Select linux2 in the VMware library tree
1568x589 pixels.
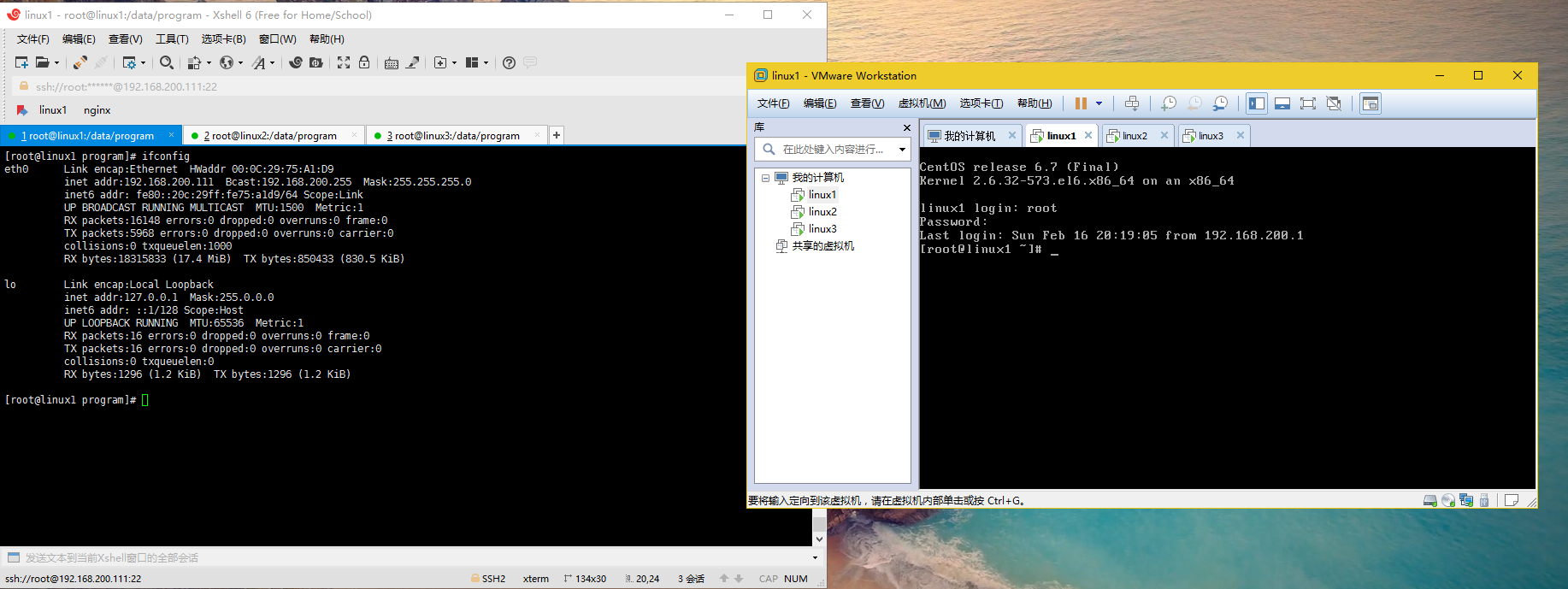(822, 212)
